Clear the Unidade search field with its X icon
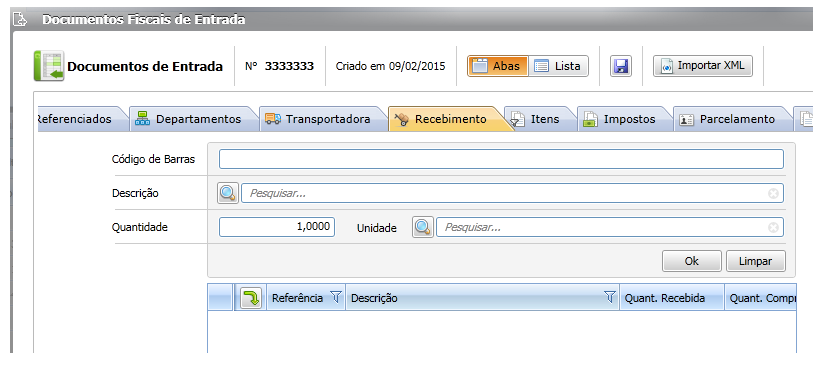Image resolution: width=821 pixels, height=367 pixels. 773,228
